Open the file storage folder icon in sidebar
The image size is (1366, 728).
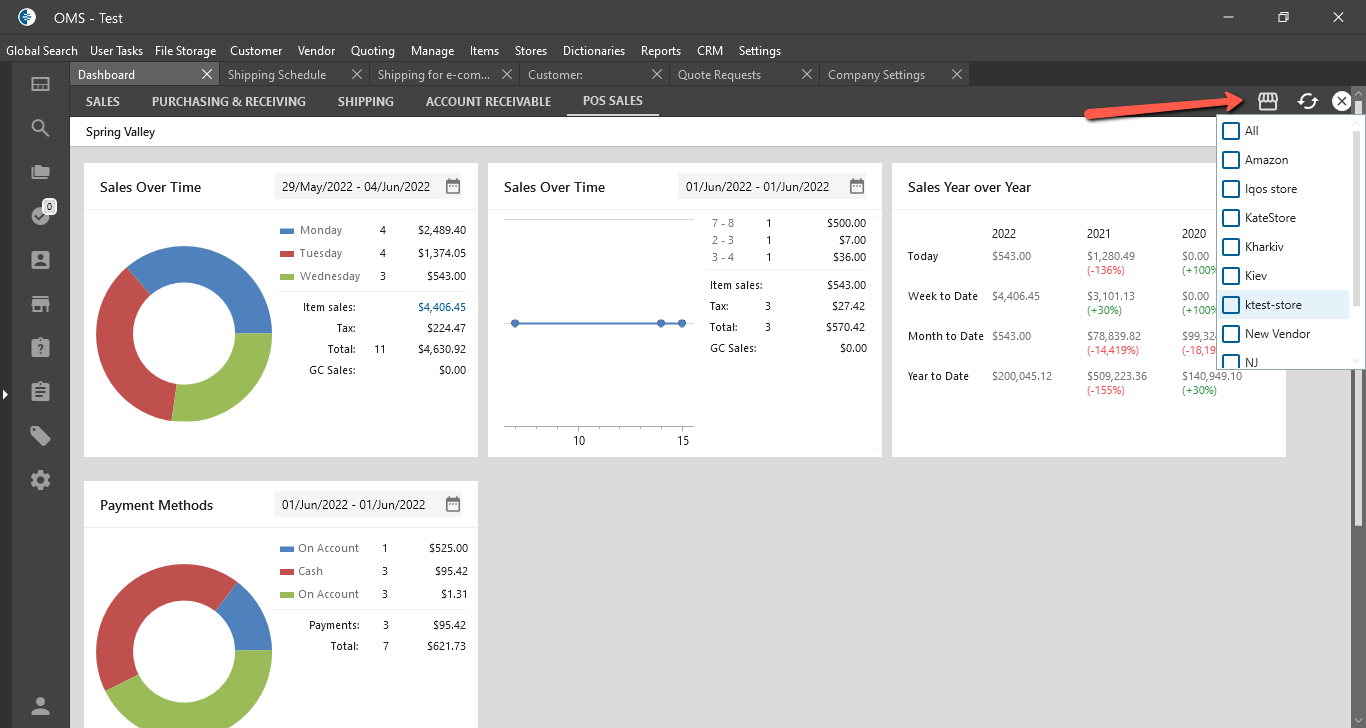40,172
